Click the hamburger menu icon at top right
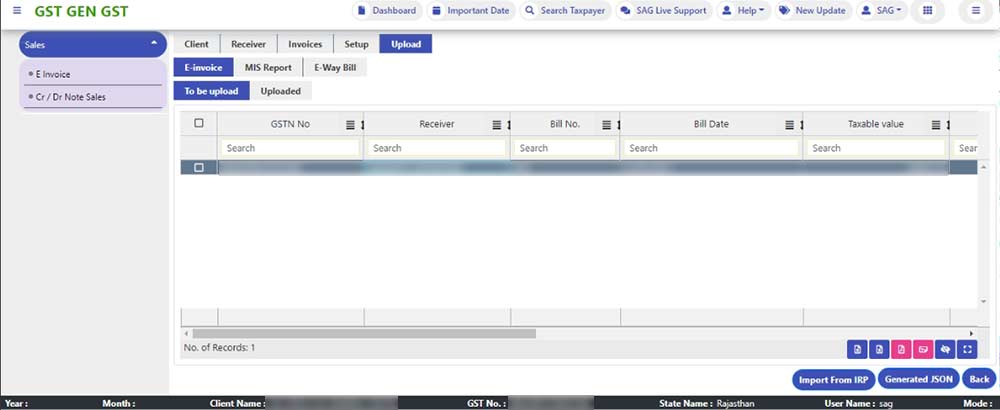 [x=976, y=11]
